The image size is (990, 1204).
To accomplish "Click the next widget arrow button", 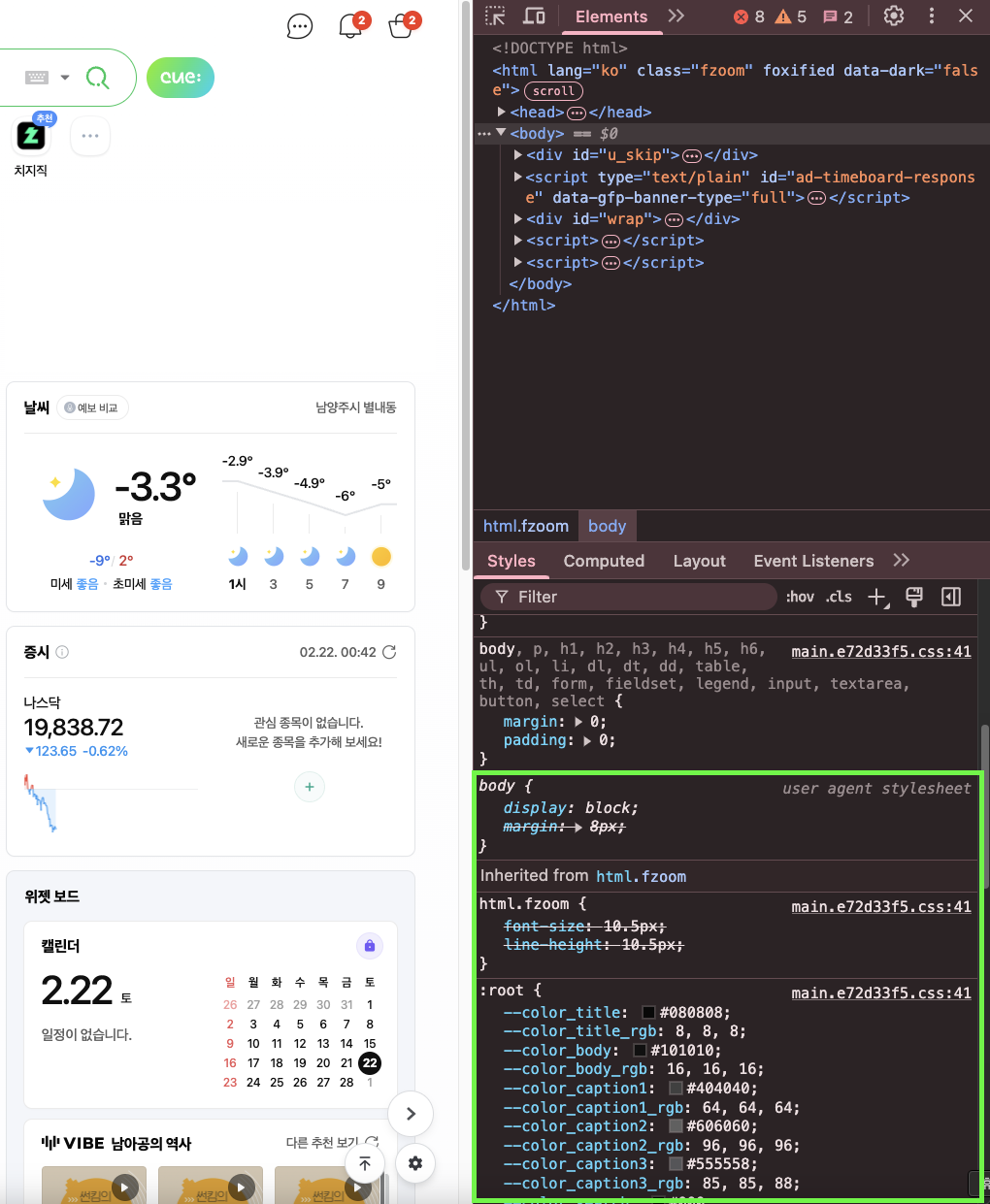I will tap(411, 1114).
